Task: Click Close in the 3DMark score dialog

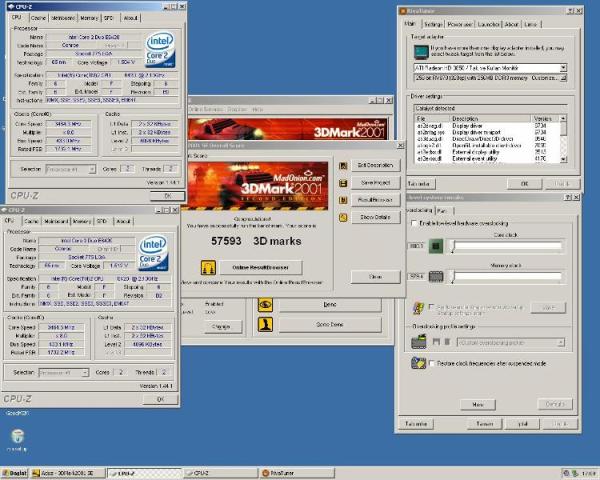Action: coord(375,277)
